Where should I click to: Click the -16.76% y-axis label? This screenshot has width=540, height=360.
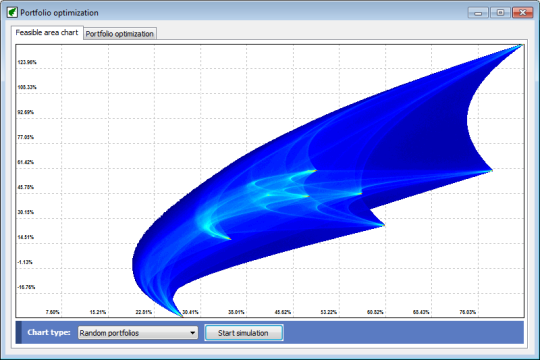[x=26, y=287]
